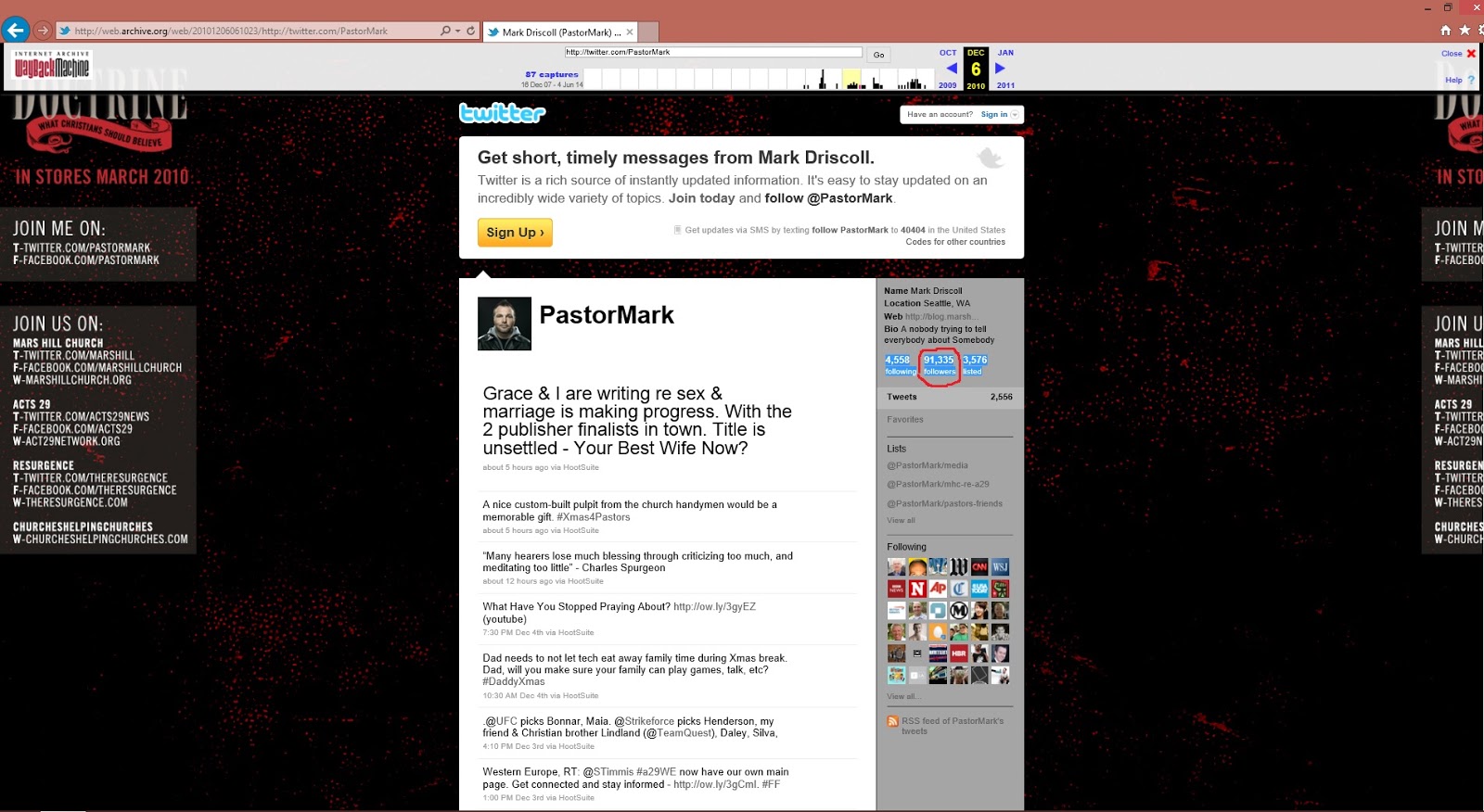Viewport: 1484px width, 812px height.
Task: Open the @PastorMark/pastors-friends list
Action: pos(944,503)
